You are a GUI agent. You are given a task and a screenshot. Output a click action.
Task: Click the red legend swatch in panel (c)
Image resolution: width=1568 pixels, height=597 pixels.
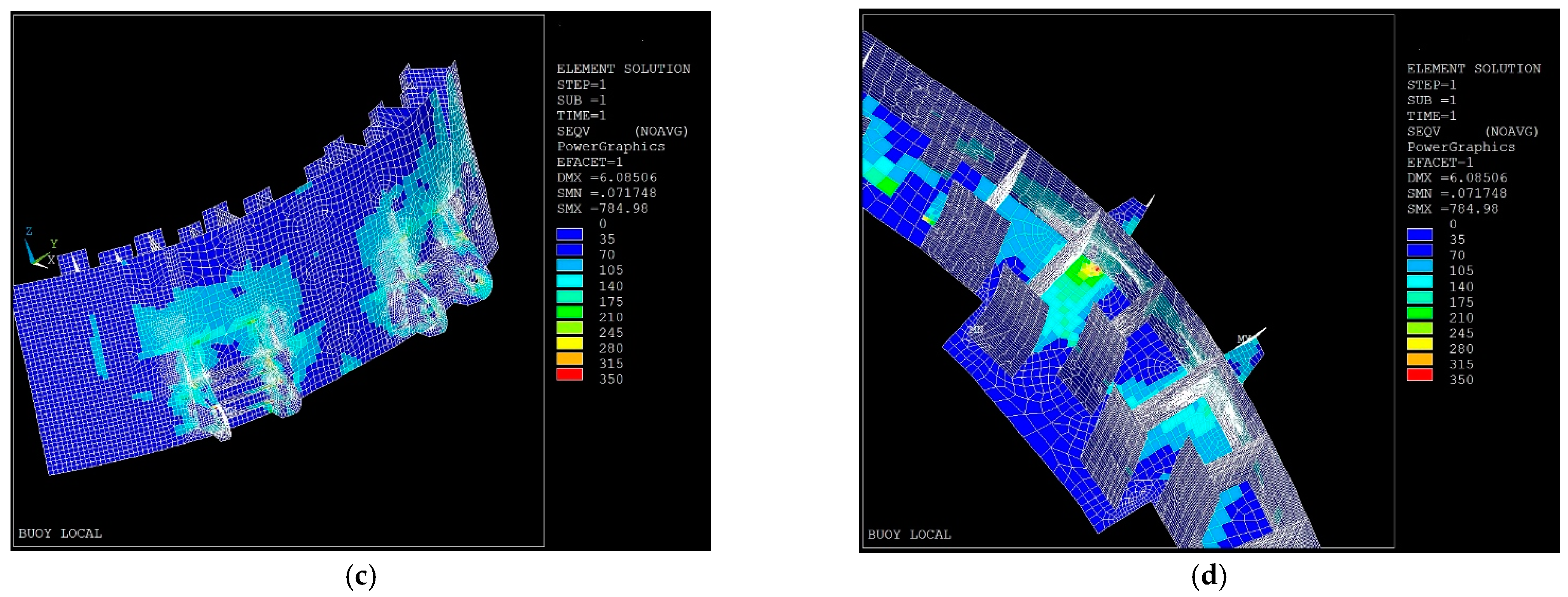[569, 374]
